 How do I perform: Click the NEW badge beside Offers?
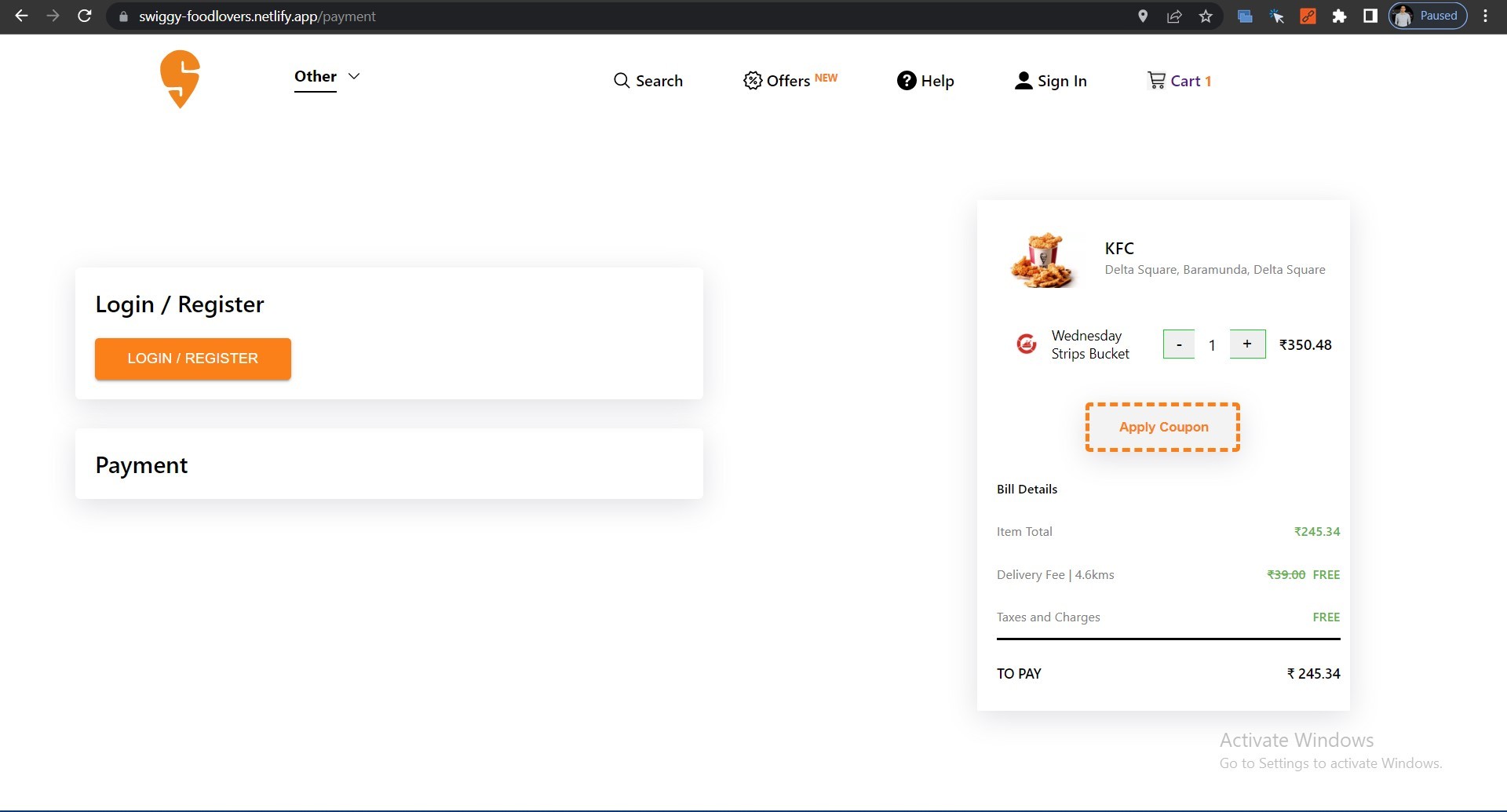tap(826, 78)
